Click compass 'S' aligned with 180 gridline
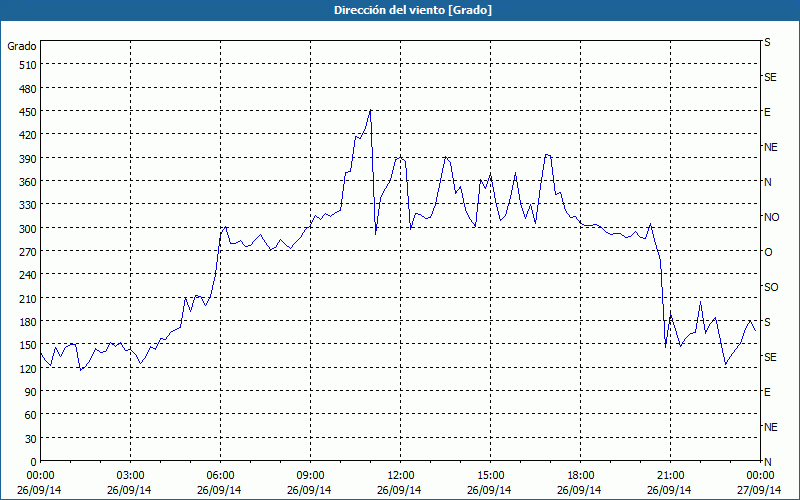Viewport: 800px width, 500px height. [767, 322]
